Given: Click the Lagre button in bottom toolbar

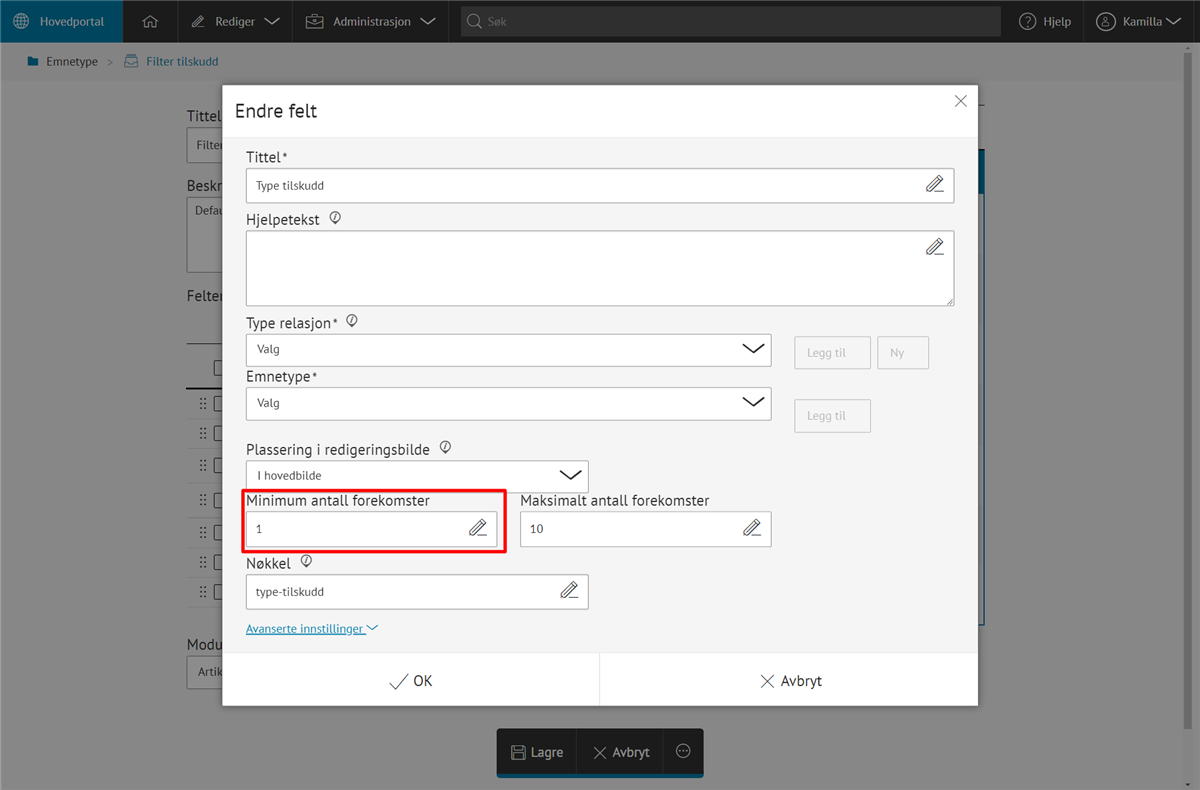Looking at the screenshot, I should point(537,752).
